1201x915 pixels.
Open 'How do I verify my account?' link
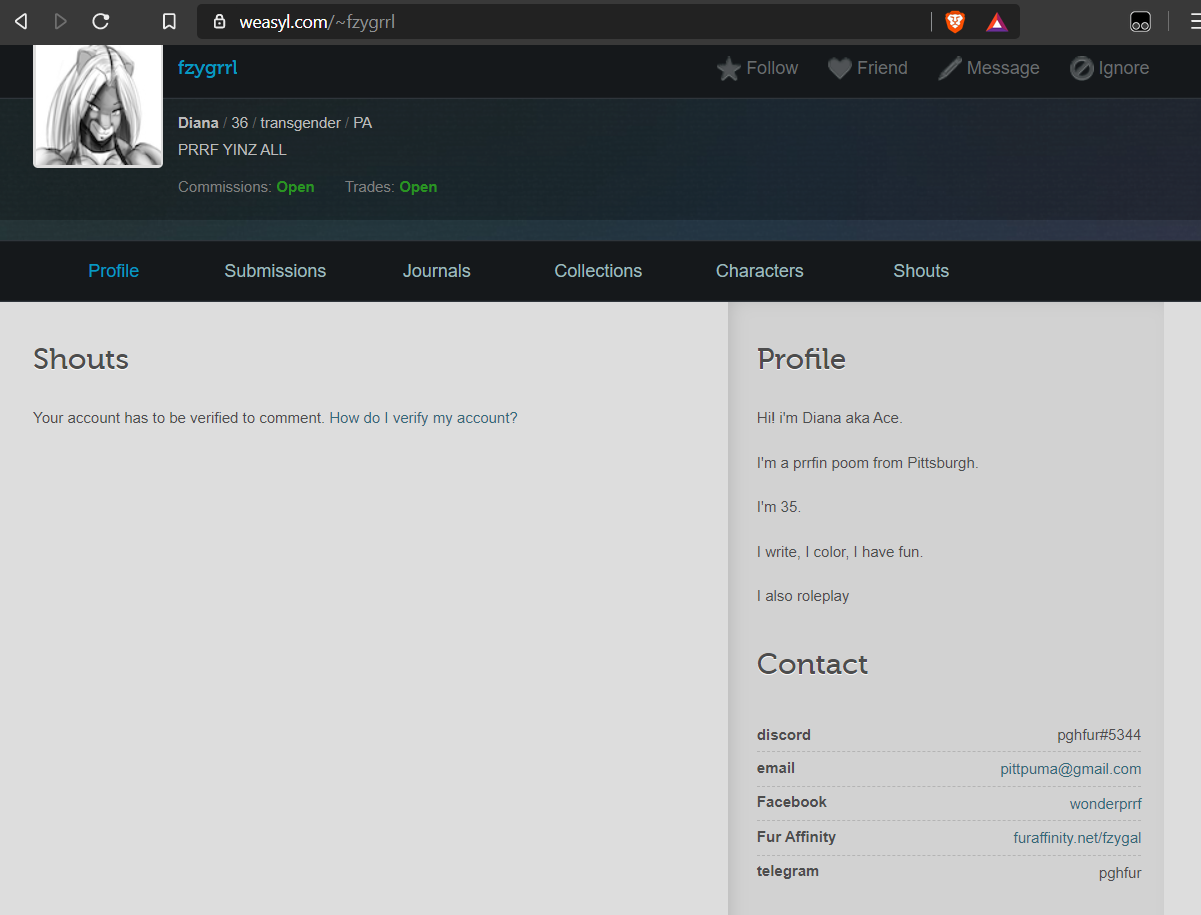point(424,418)
